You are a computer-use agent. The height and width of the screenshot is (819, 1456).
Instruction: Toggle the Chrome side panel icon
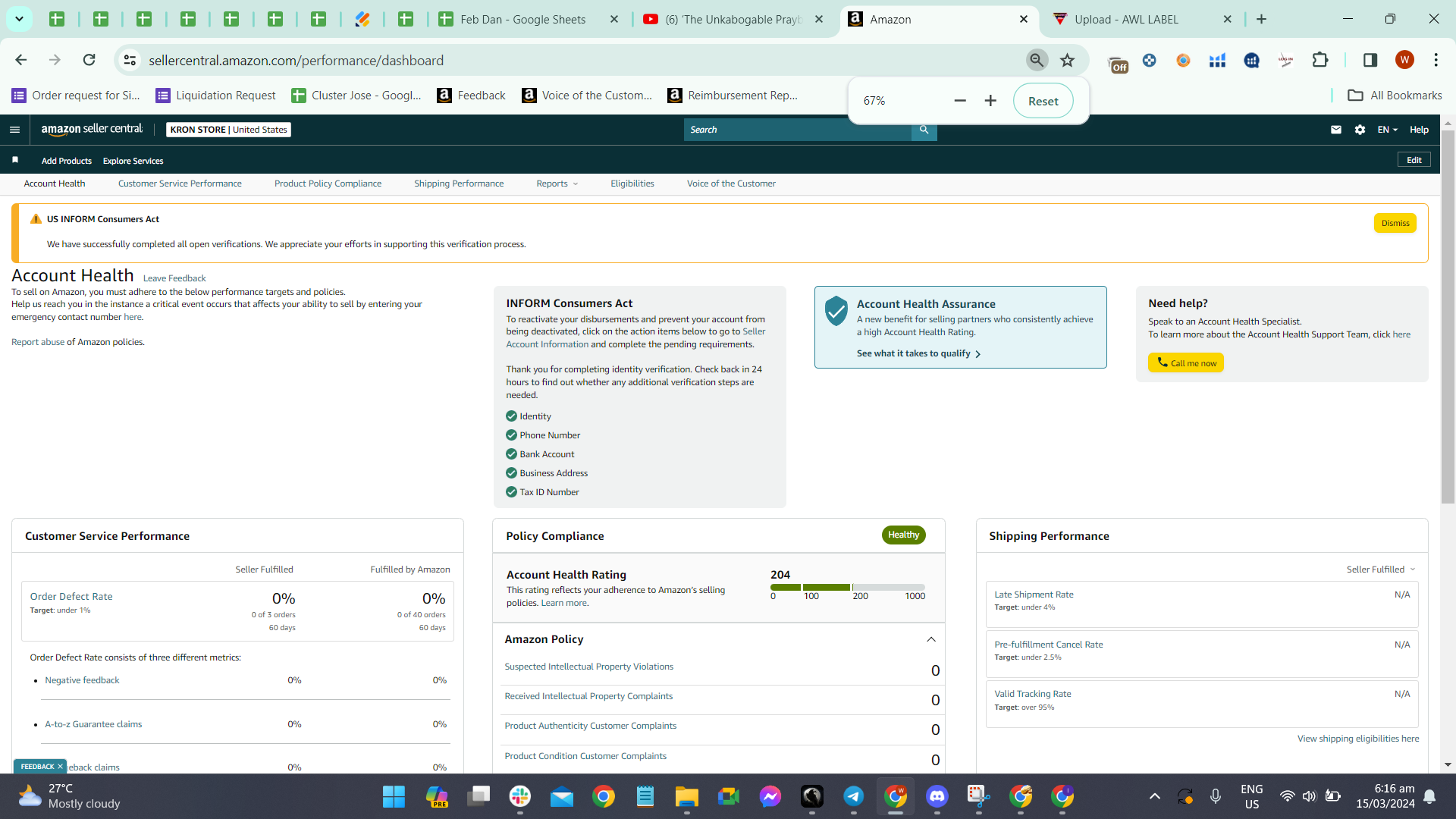[1370, 60]
